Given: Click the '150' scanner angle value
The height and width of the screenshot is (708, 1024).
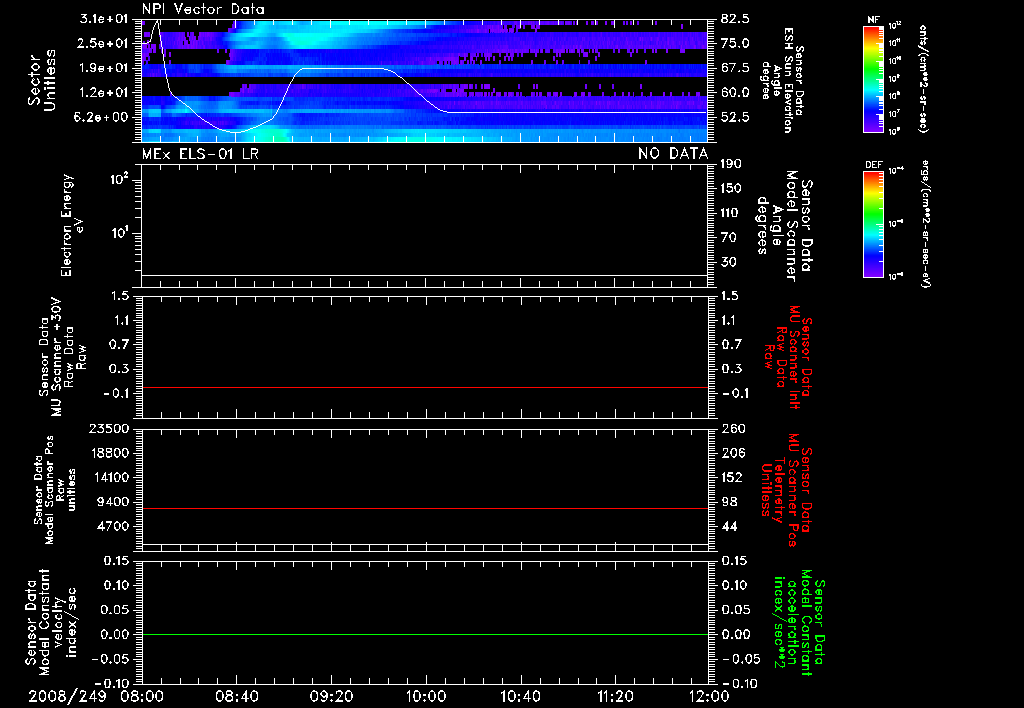Looking at the screenshot, I should [x=731, y=188].
